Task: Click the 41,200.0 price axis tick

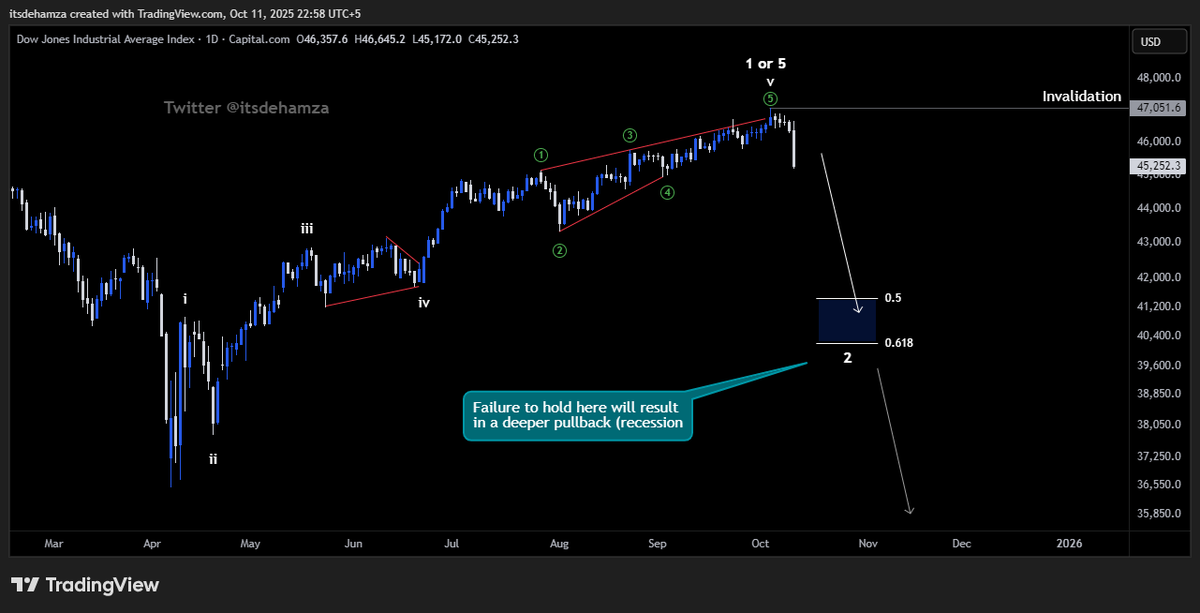Action: 1161,306
